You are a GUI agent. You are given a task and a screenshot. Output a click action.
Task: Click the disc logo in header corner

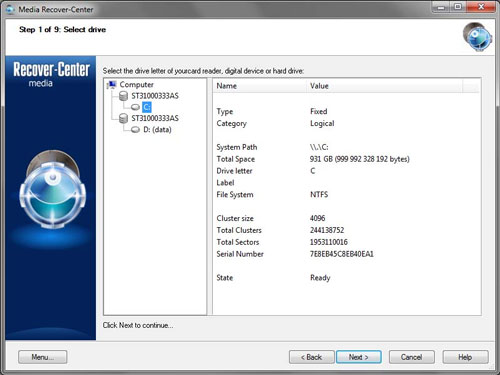[x=477, y=37]
